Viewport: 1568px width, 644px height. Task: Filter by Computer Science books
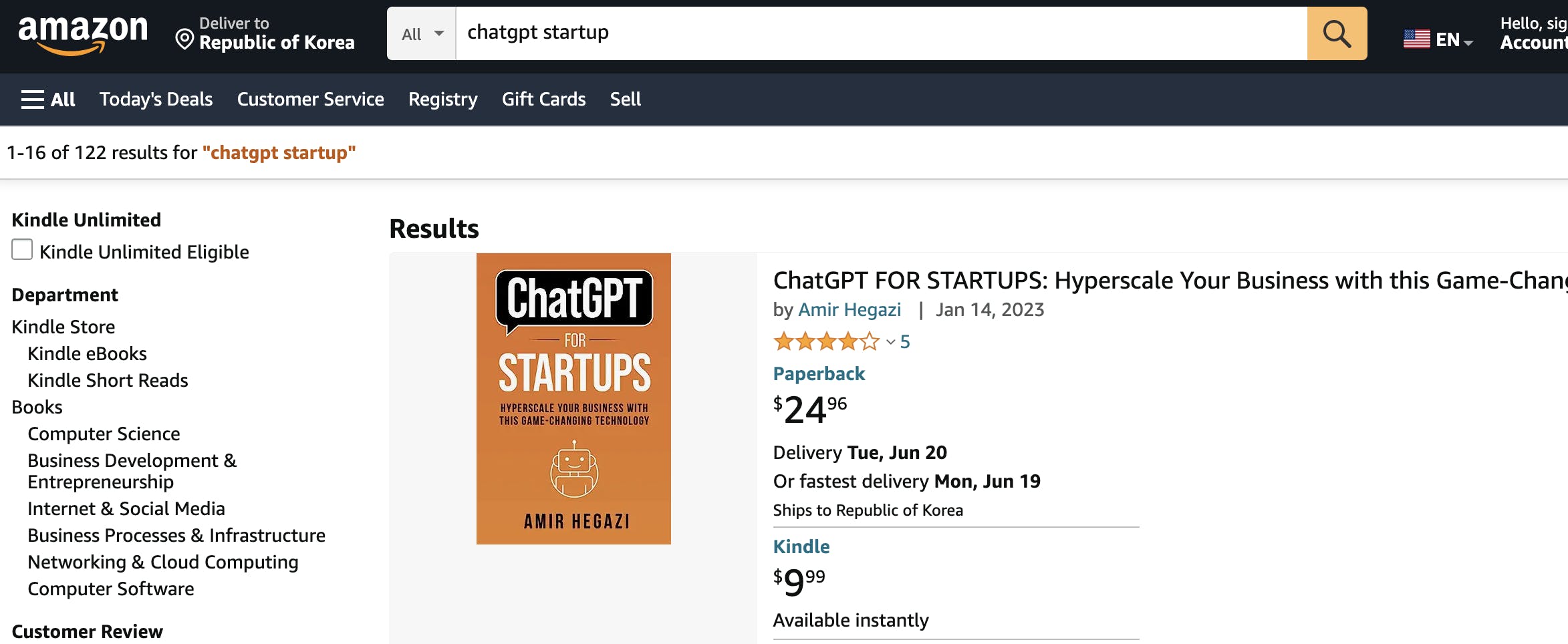[x=104, y=434]
